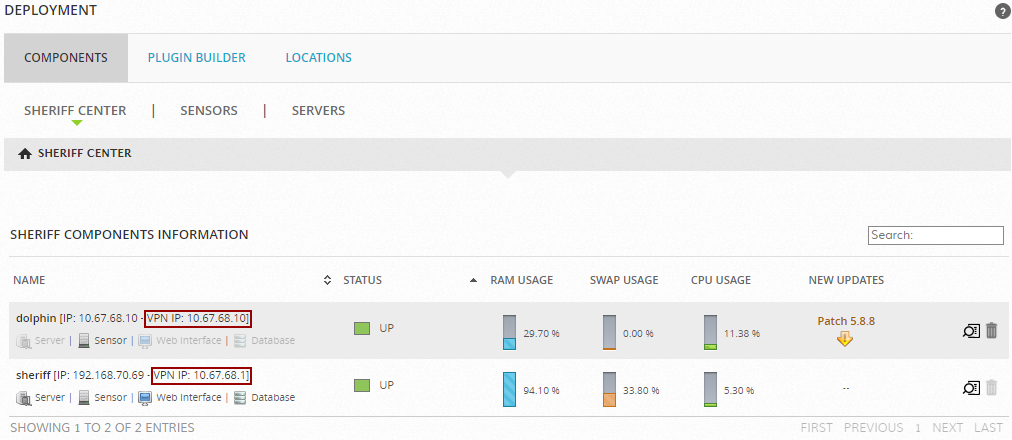Click green UP status indicator for dolphin
This screenshot has height=440, width=1012.
tap(362, 328)
